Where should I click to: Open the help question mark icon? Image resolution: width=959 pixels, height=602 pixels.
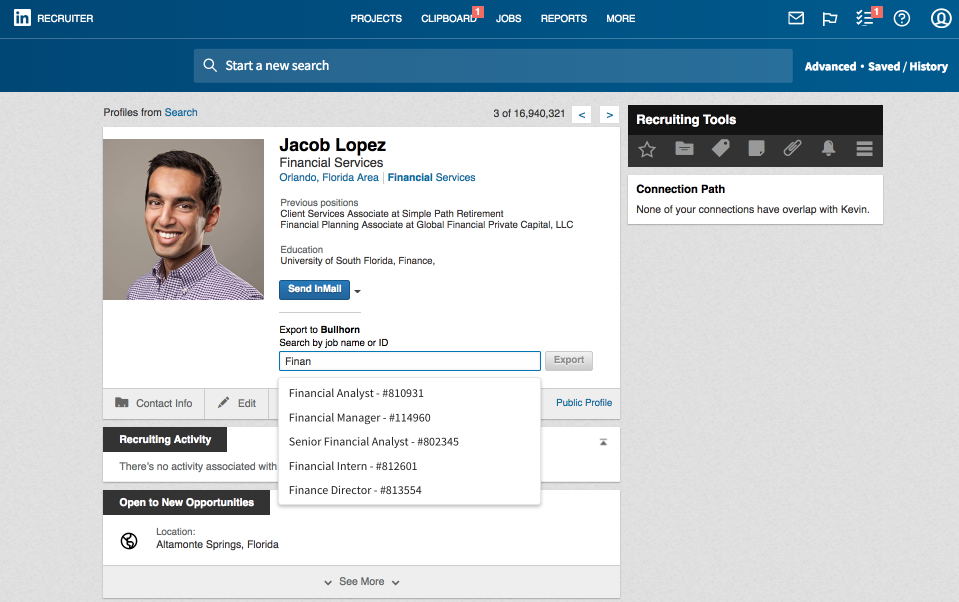[x=902, y=19]
